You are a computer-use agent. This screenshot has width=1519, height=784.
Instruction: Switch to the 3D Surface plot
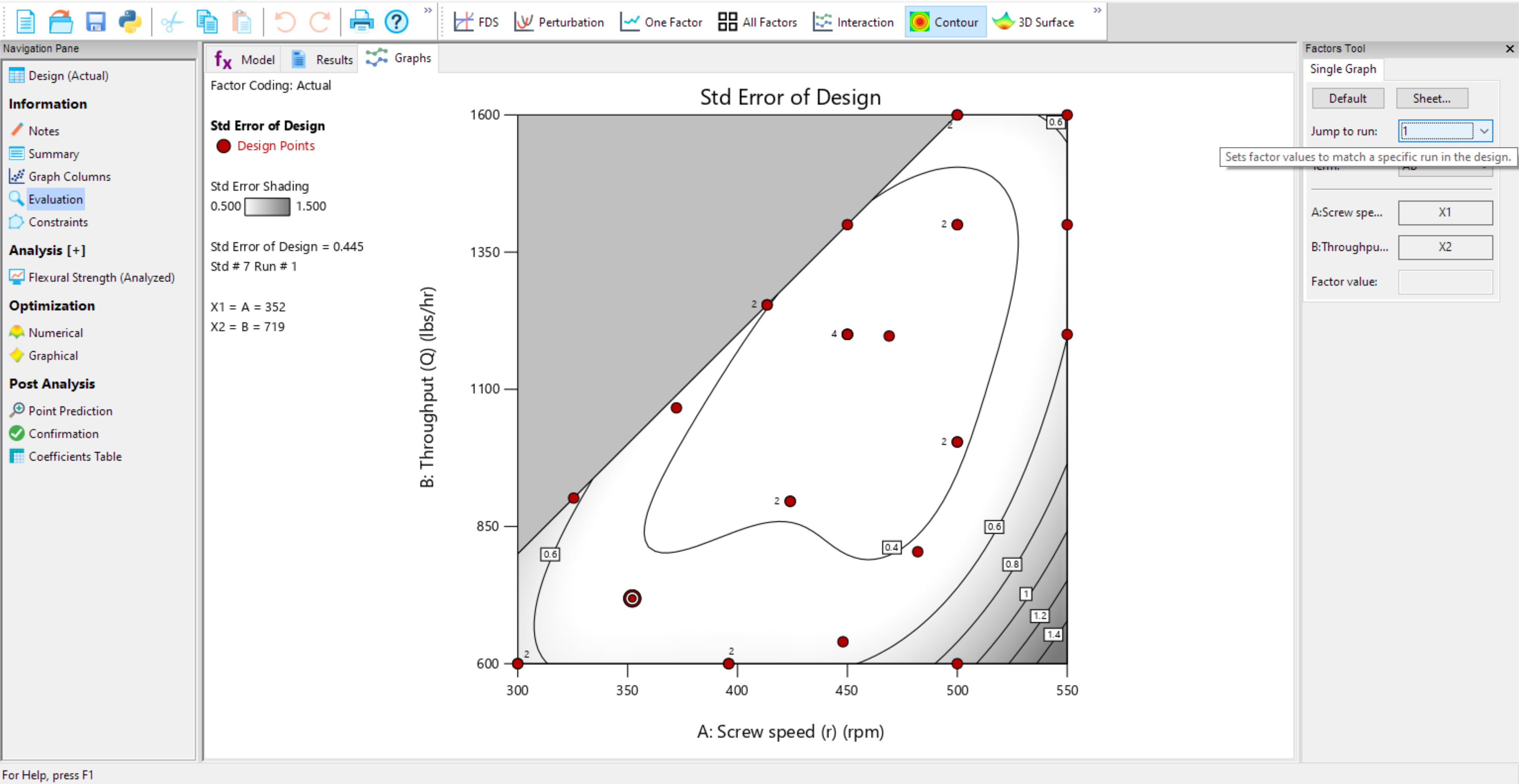click(1033, 22)
